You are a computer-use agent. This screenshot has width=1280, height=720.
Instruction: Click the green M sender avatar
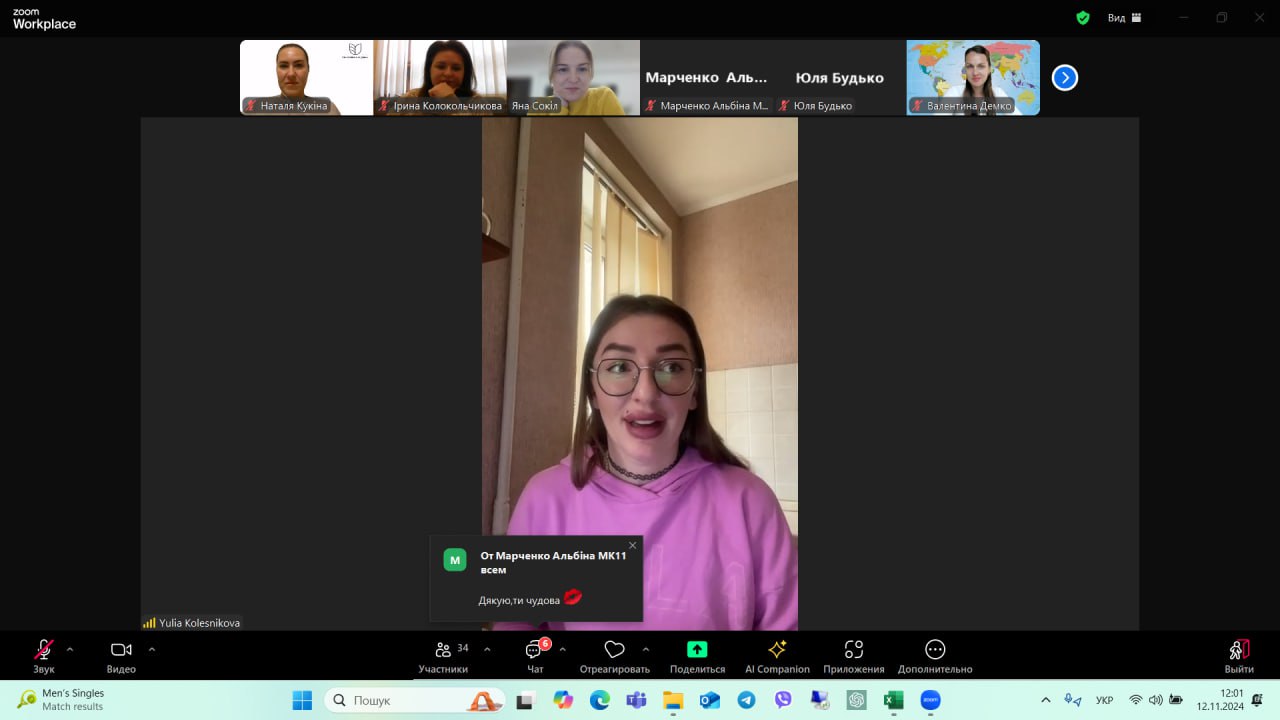pyautogui.click(x=455, y=560)
